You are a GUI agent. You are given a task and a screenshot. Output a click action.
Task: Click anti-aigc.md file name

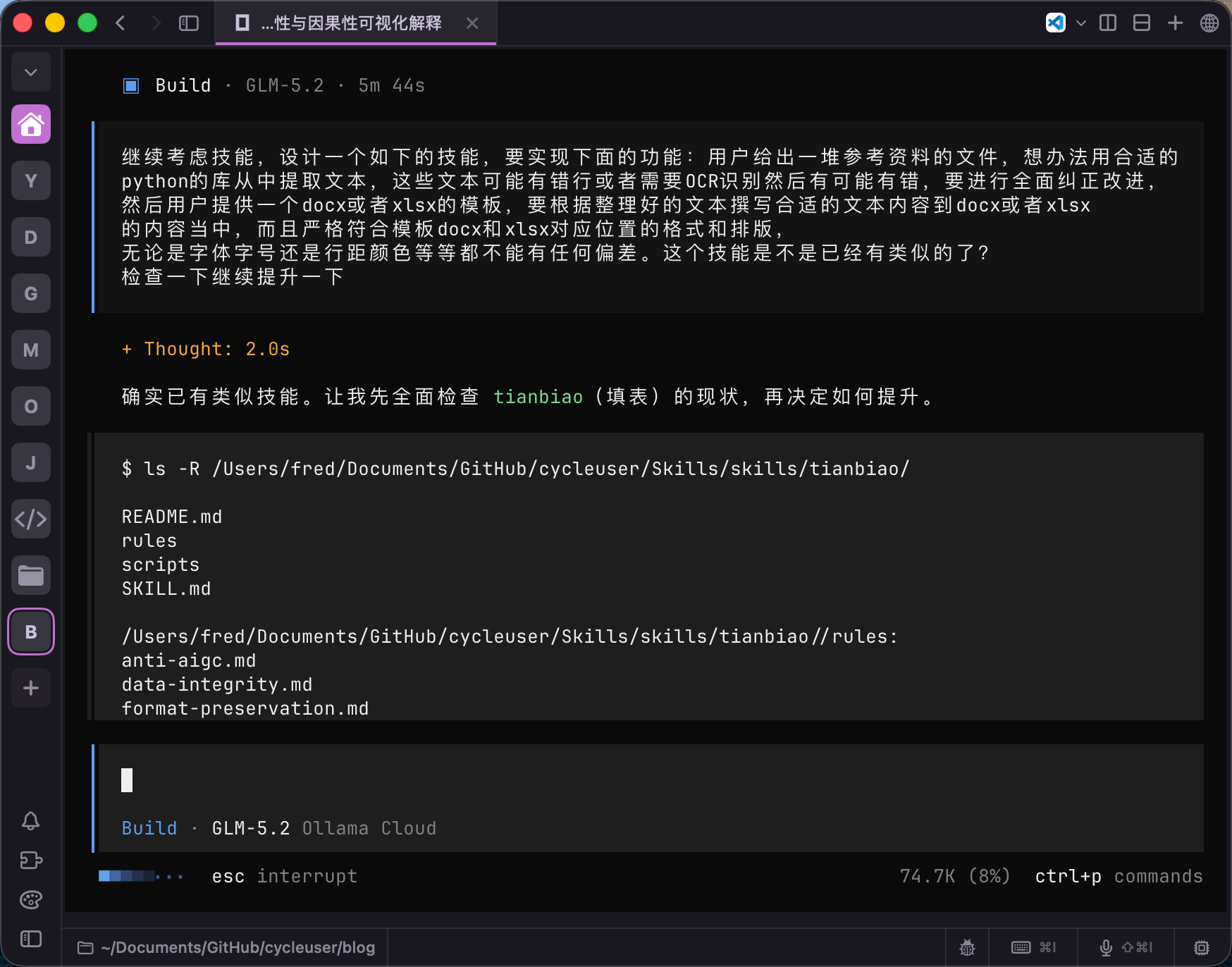pos(189,660)
